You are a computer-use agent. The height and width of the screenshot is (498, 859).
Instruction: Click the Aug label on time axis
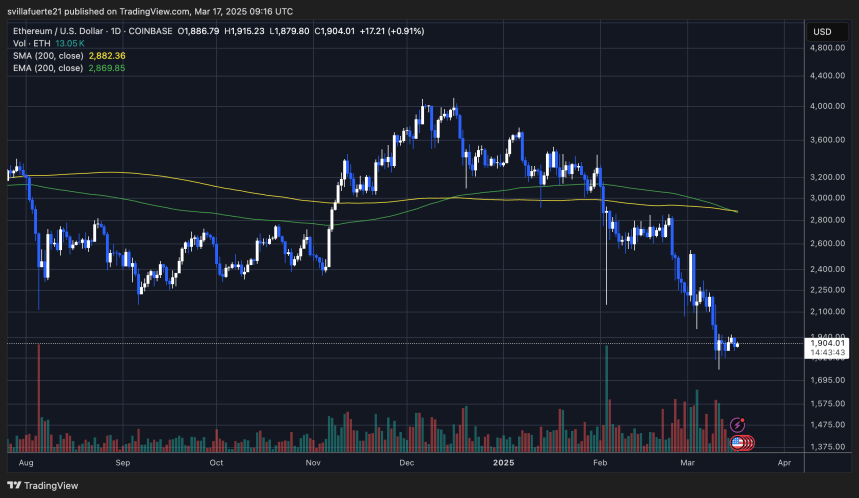tap(26, 462)
